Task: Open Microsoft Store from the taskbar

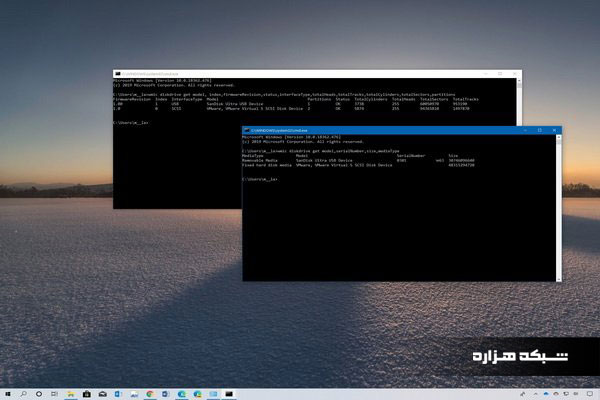Action: 87,394
